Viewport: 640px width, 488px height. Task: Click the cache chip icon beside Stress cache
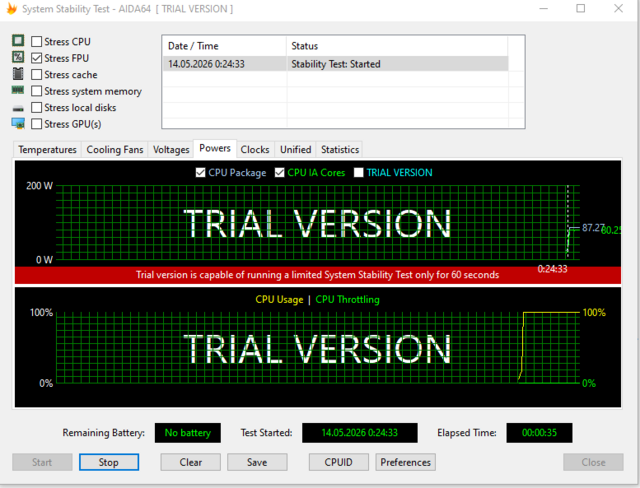tap(18, 74)
